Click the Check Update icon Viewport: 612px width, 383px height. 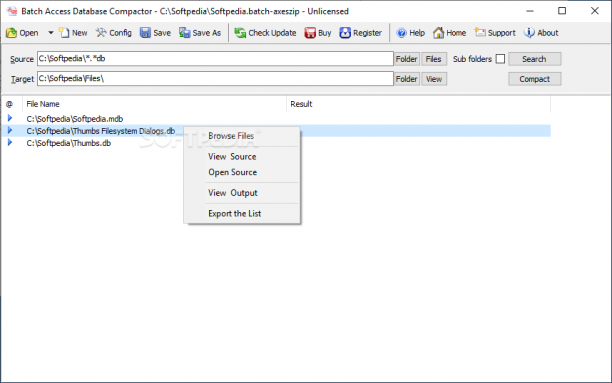240,33
